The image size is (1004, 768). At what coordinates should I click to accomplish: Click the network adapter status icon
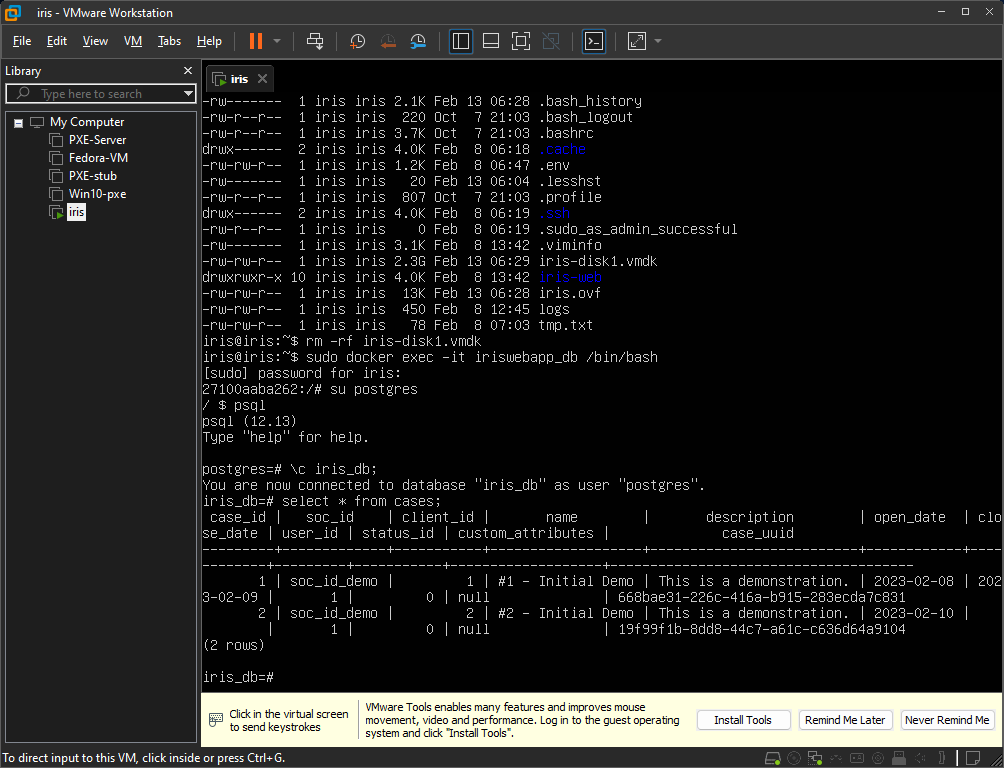pyautogui.click(x=815, y=758)
